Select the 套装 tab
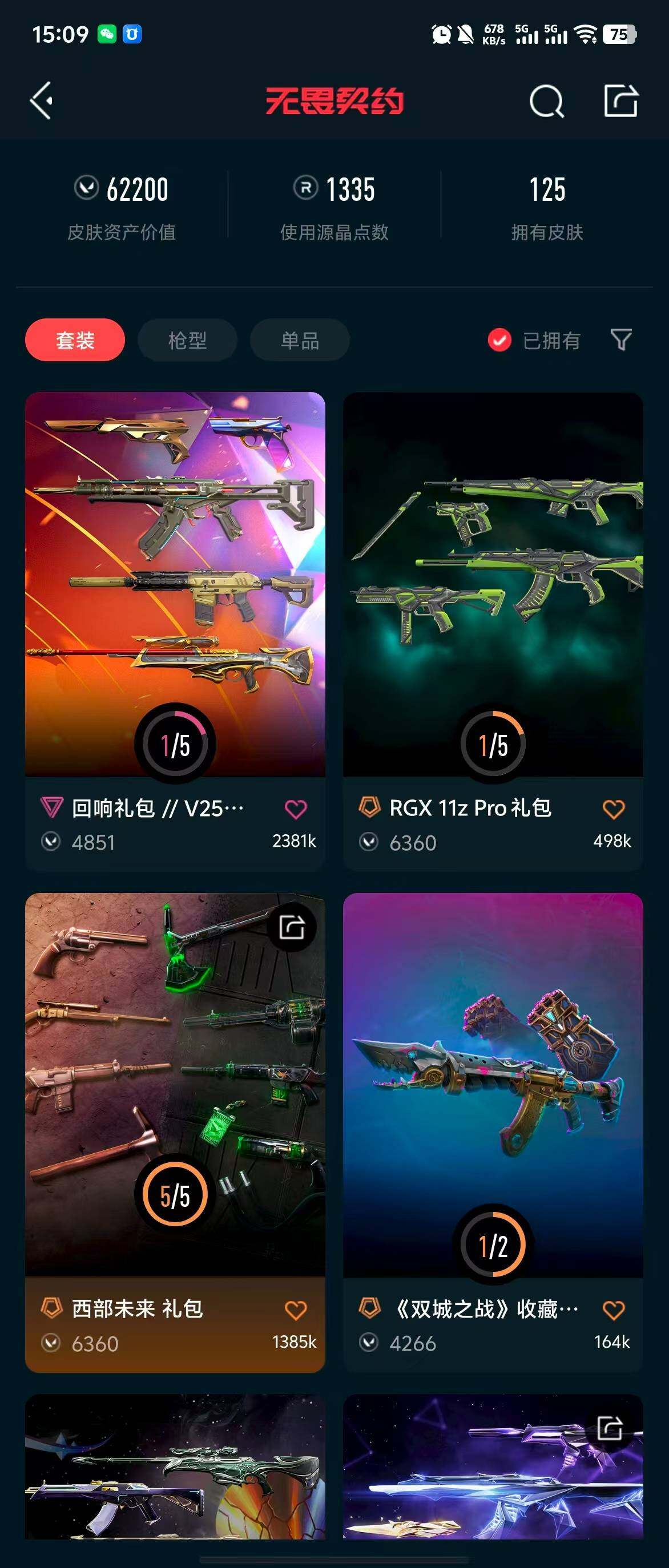This screenshot has width=669, height=1568. (x=75, y=340)
